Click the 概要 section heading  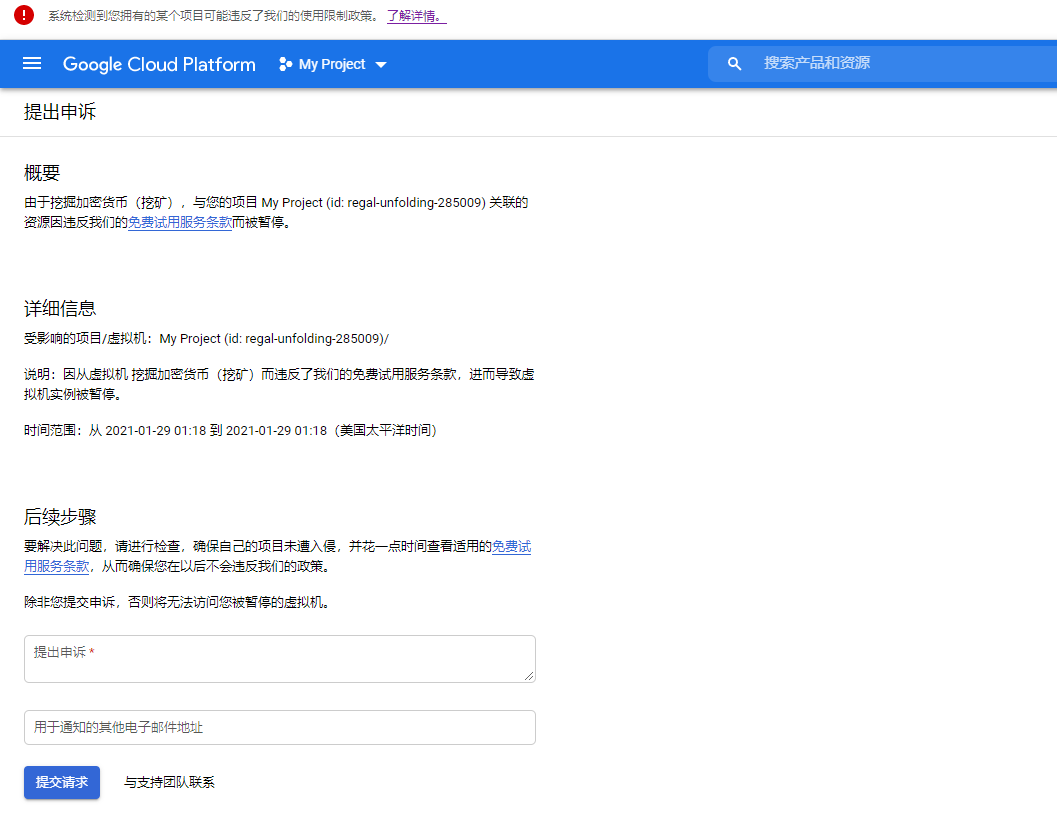40,172
